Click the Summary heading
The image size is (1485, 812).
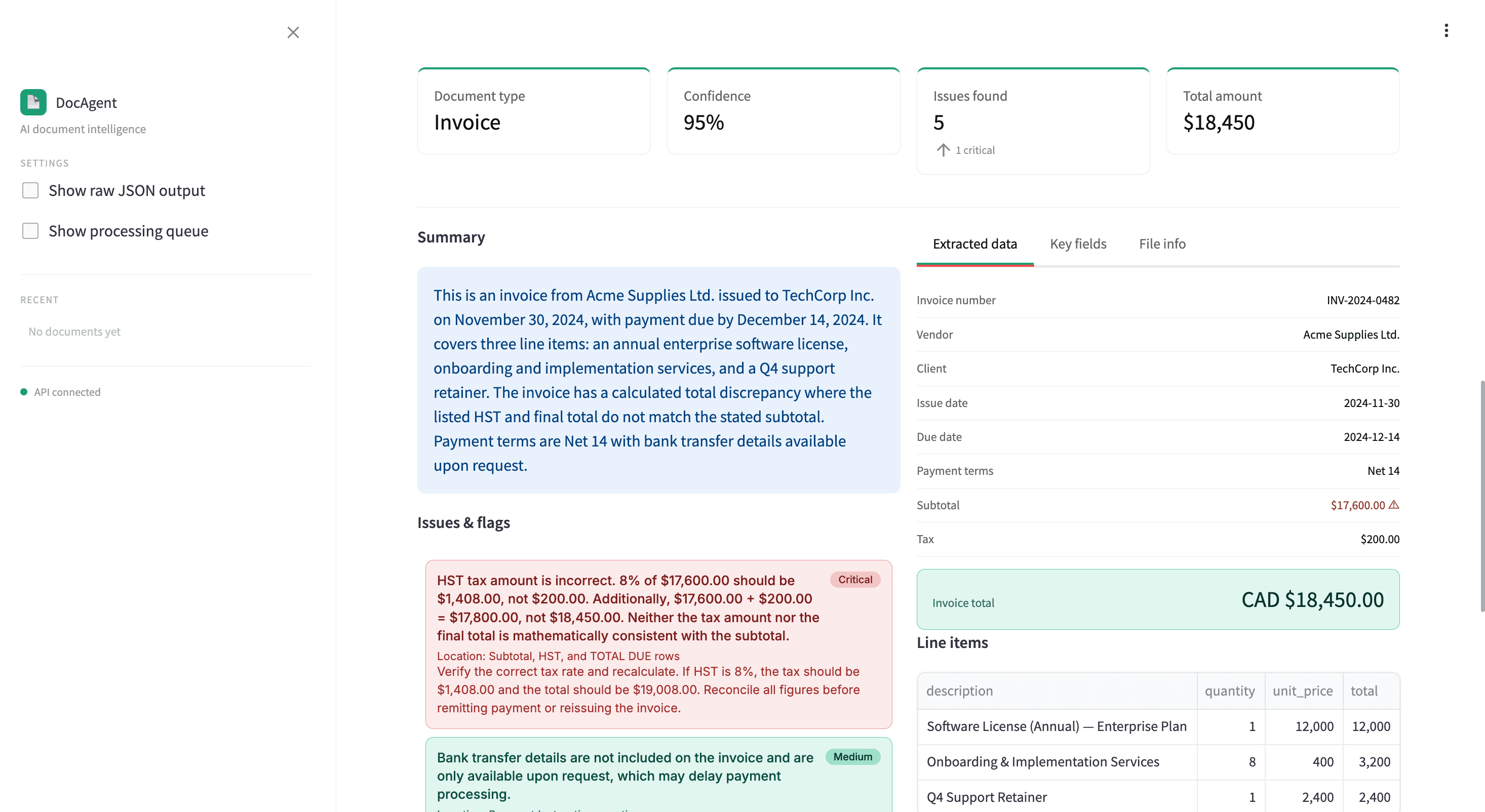point(451,237)
